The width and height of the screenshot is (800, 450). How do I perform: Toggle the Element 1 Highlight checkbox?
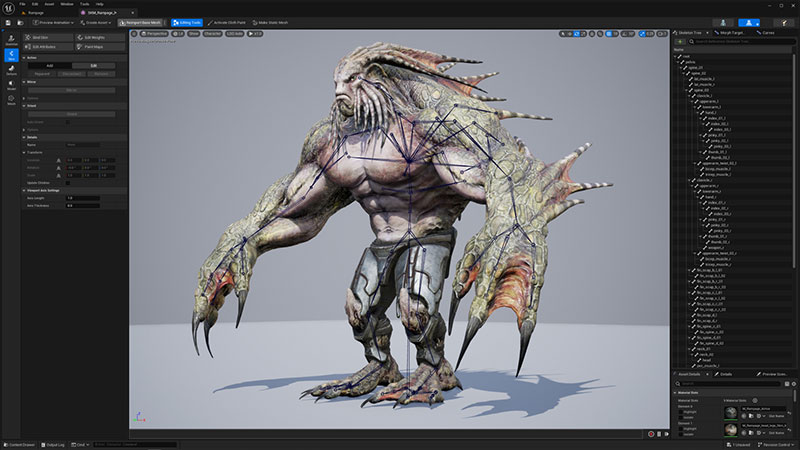(x=681, y=429)
